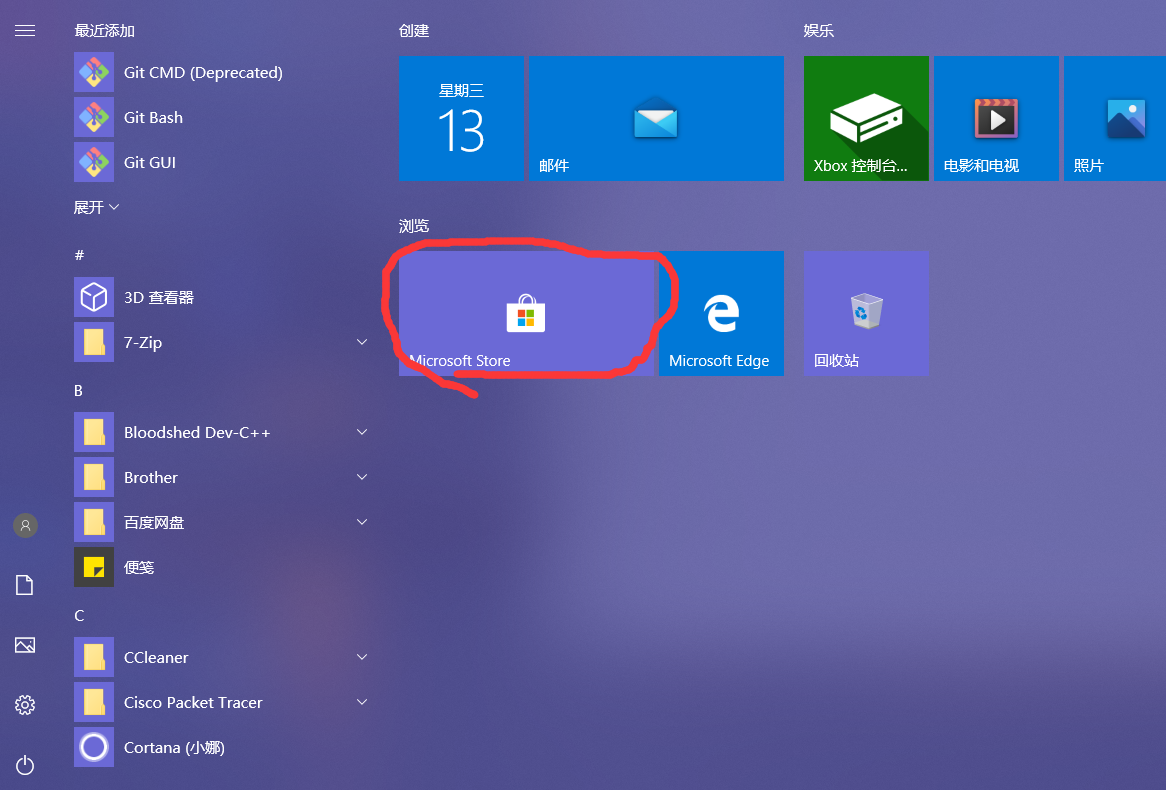
Task: Open Settings with the gear icon
Action: 25,704
